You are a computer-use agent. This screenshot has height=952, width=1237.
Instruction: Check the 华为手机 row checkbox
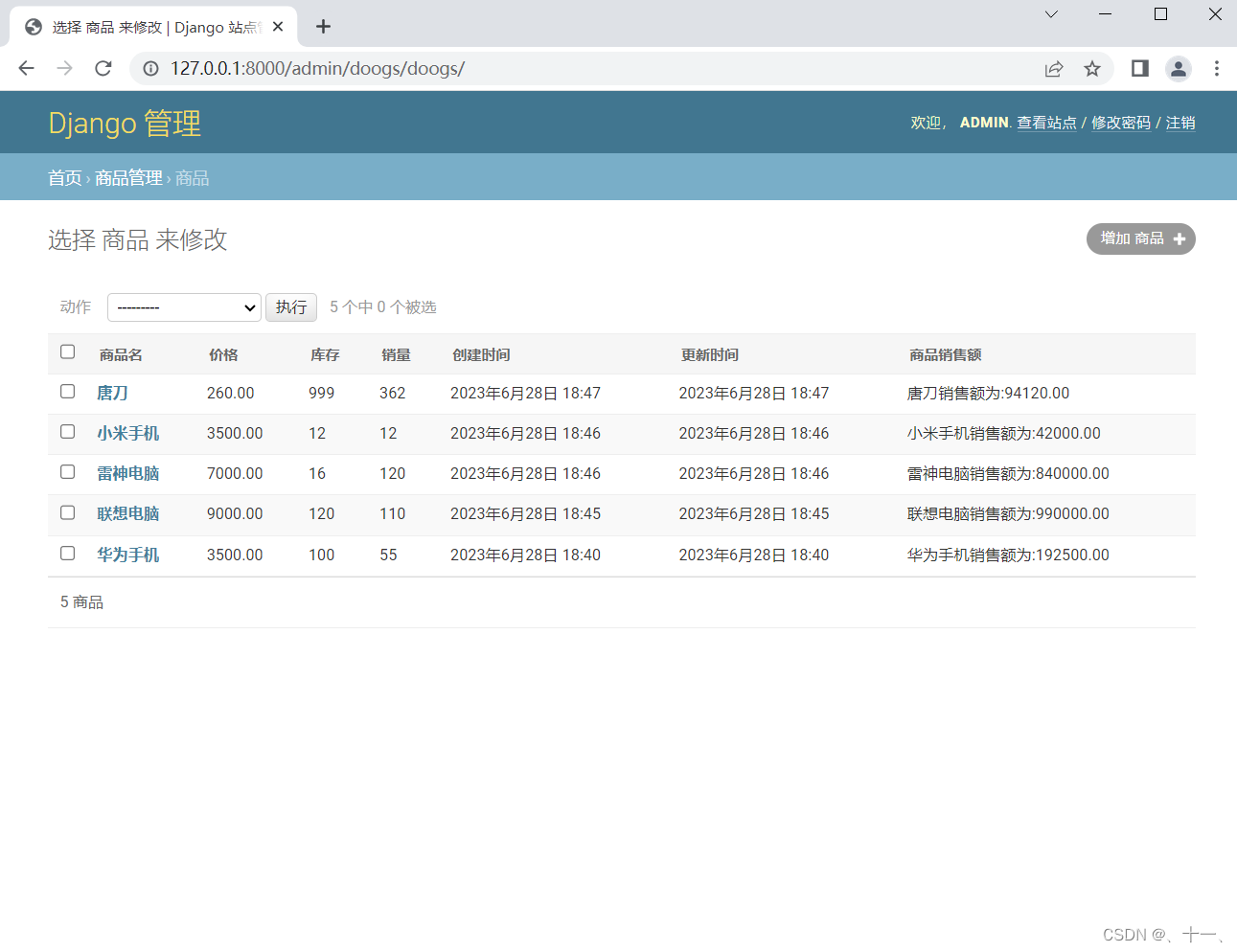67,553
